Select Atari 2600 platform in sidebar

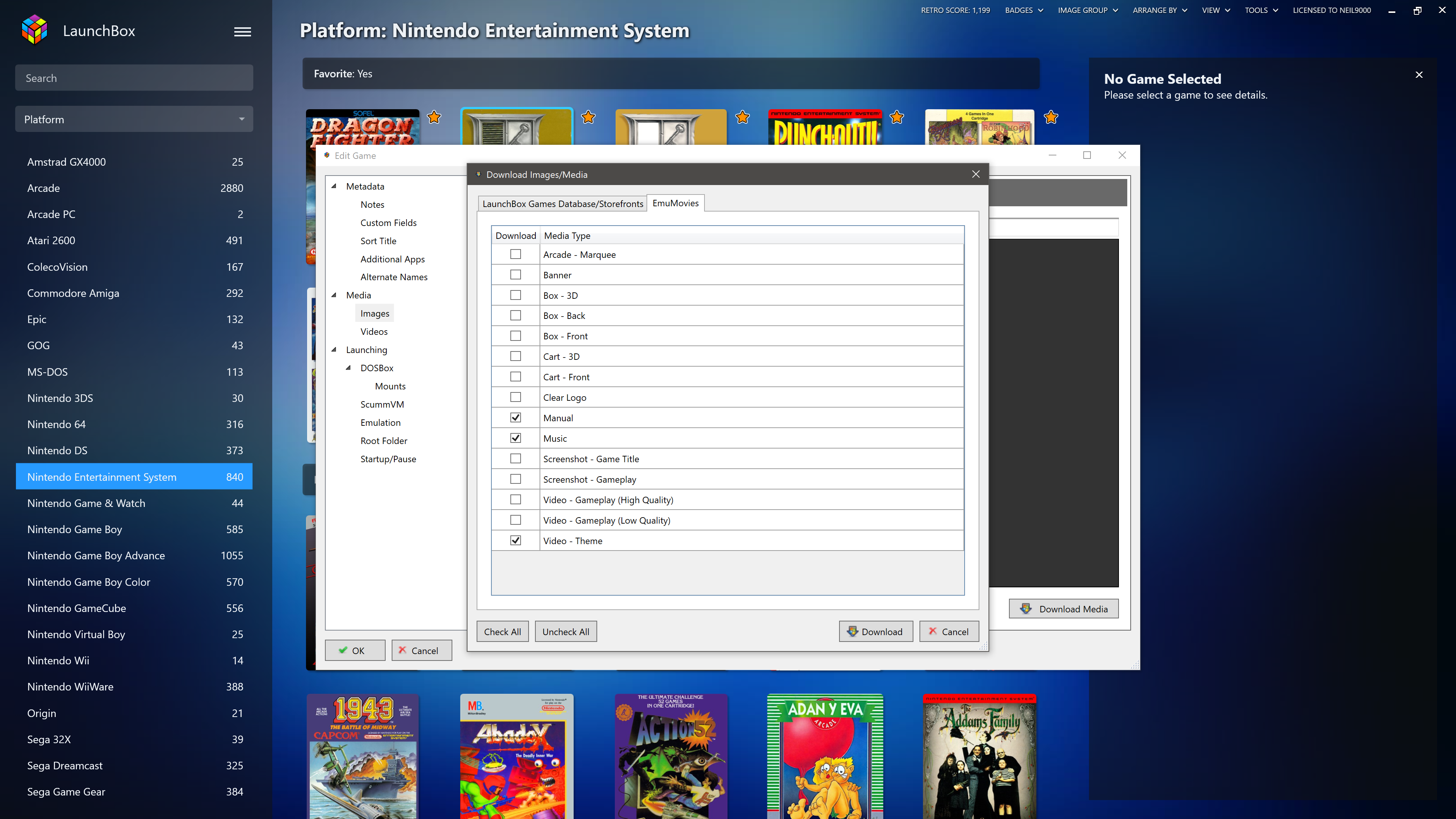coord(134,240)
